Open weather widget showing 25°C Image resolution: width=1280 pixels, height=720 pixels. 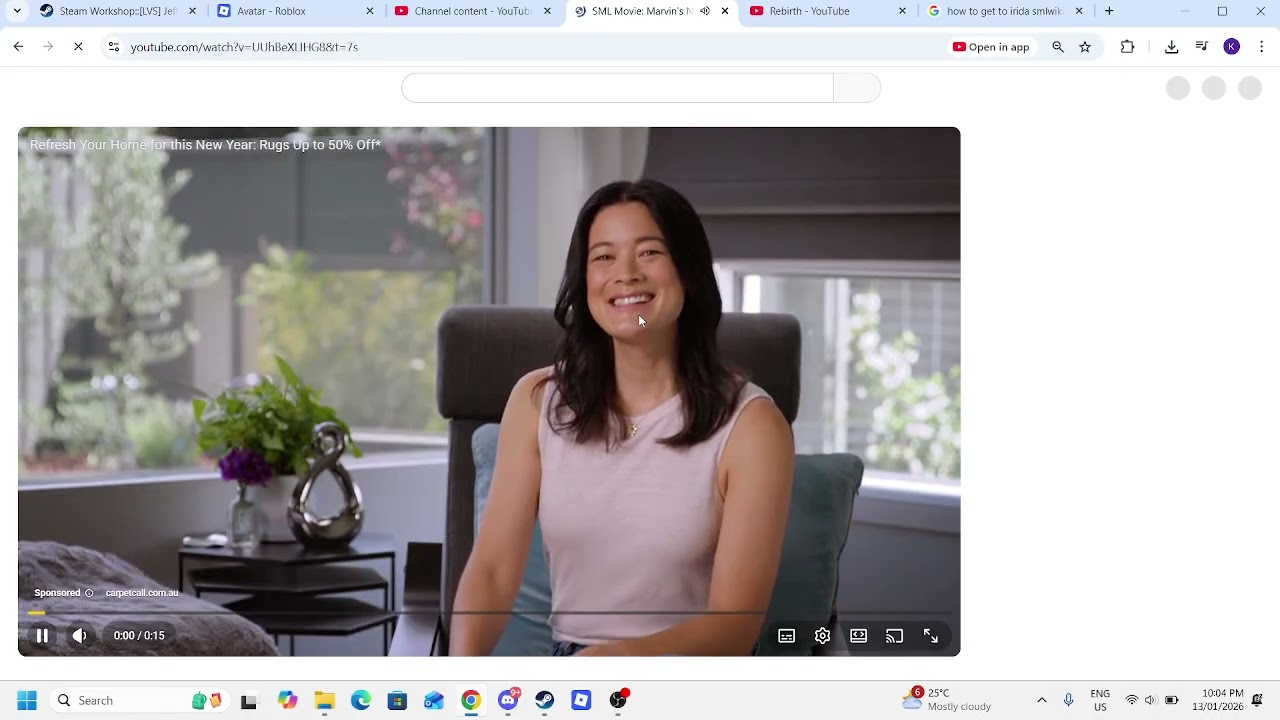coord(946,700)
